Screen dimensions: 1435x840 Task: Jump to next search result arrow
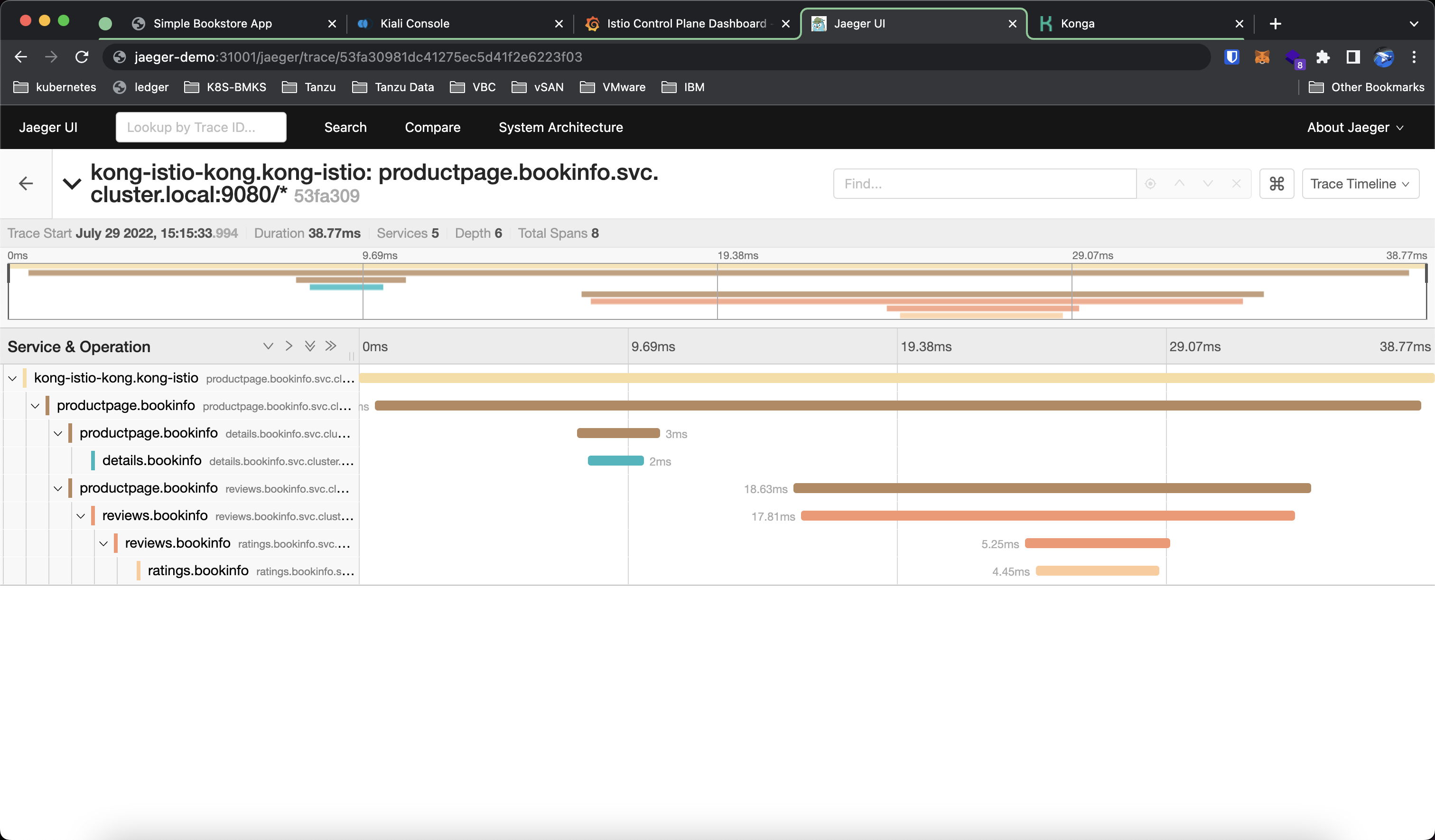point(1208,183)
